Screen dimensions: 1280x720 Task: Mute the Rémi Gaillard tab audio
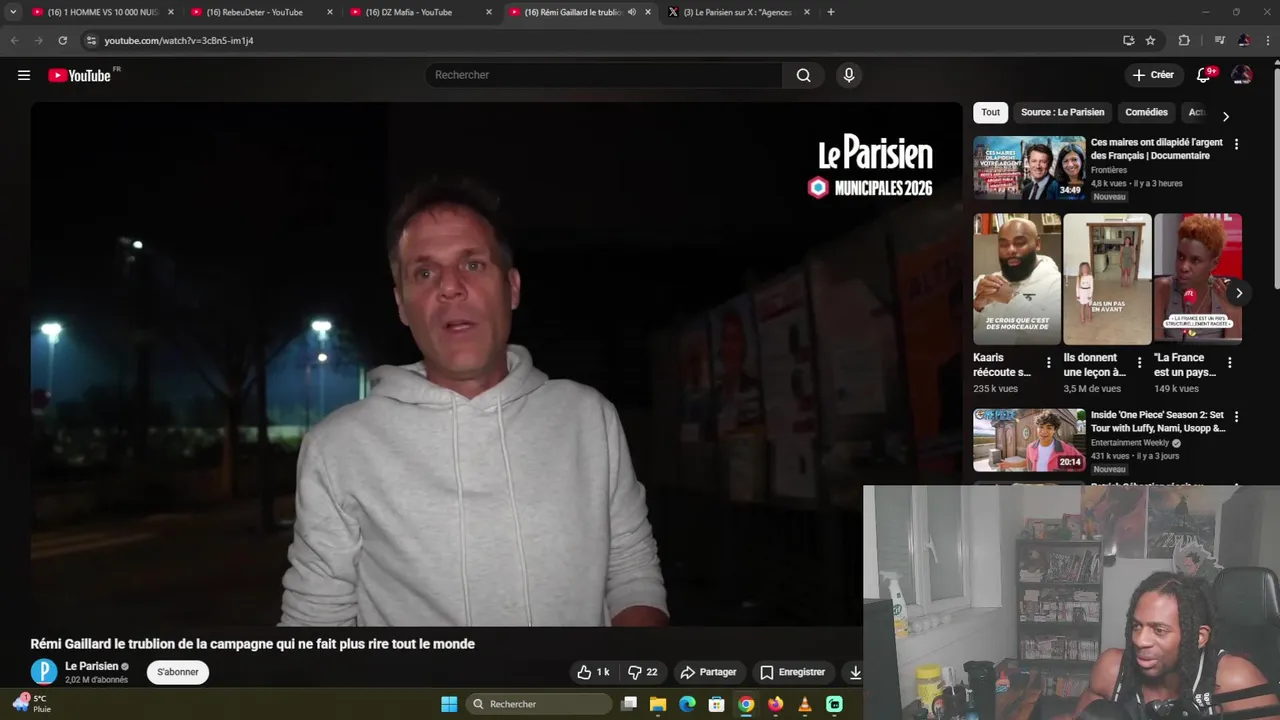pos(631,12)
